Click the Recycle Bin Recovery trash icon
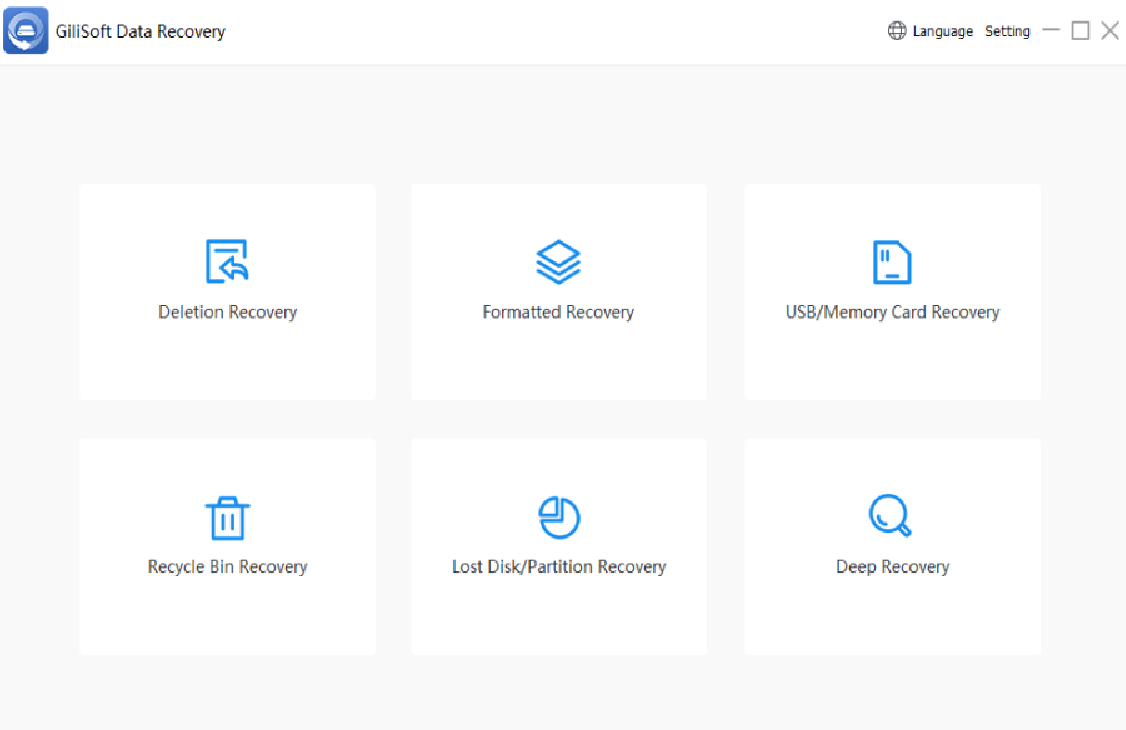Screen dimensions: 1126x730 [x=227, y=518]
